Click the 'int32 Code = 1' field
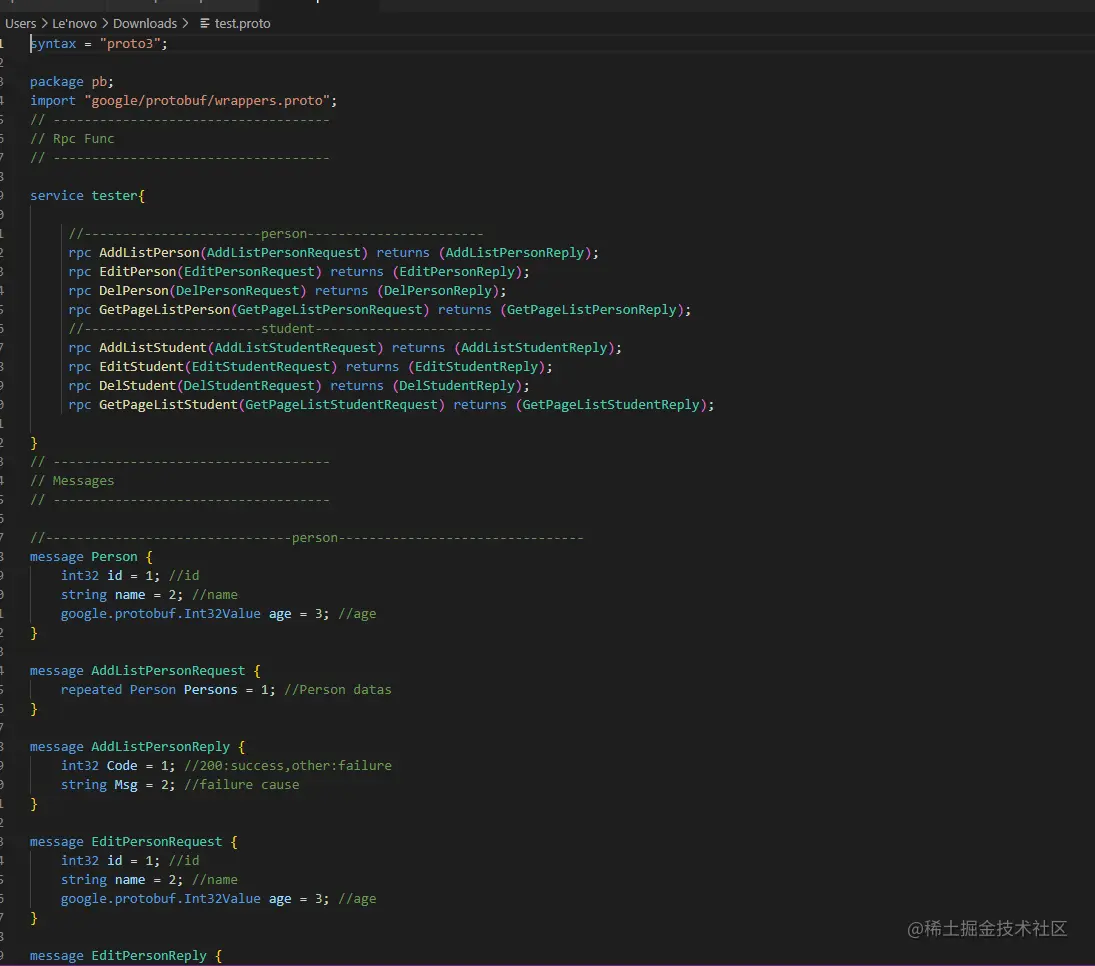The image size is (1095, 966). pos(118,766)
